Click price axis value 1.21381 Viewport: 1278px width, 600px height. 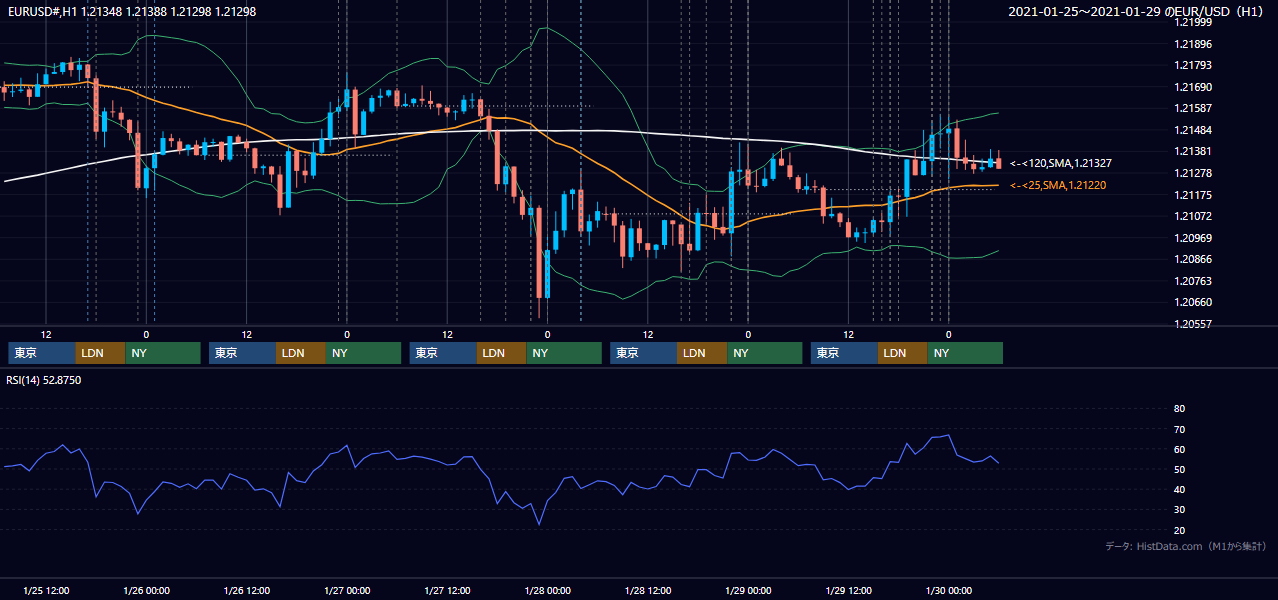click(x=1194, y=151)
